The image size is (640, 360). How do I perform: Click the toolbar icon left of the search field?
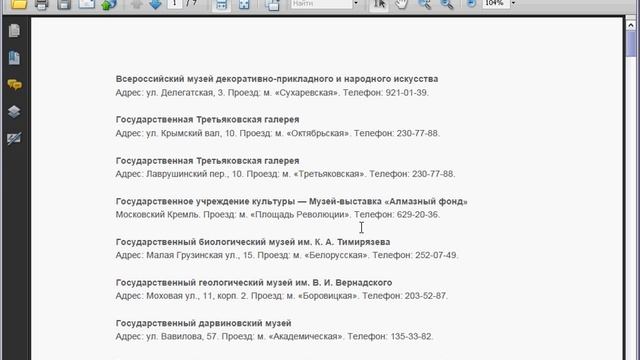pos(272,4)
